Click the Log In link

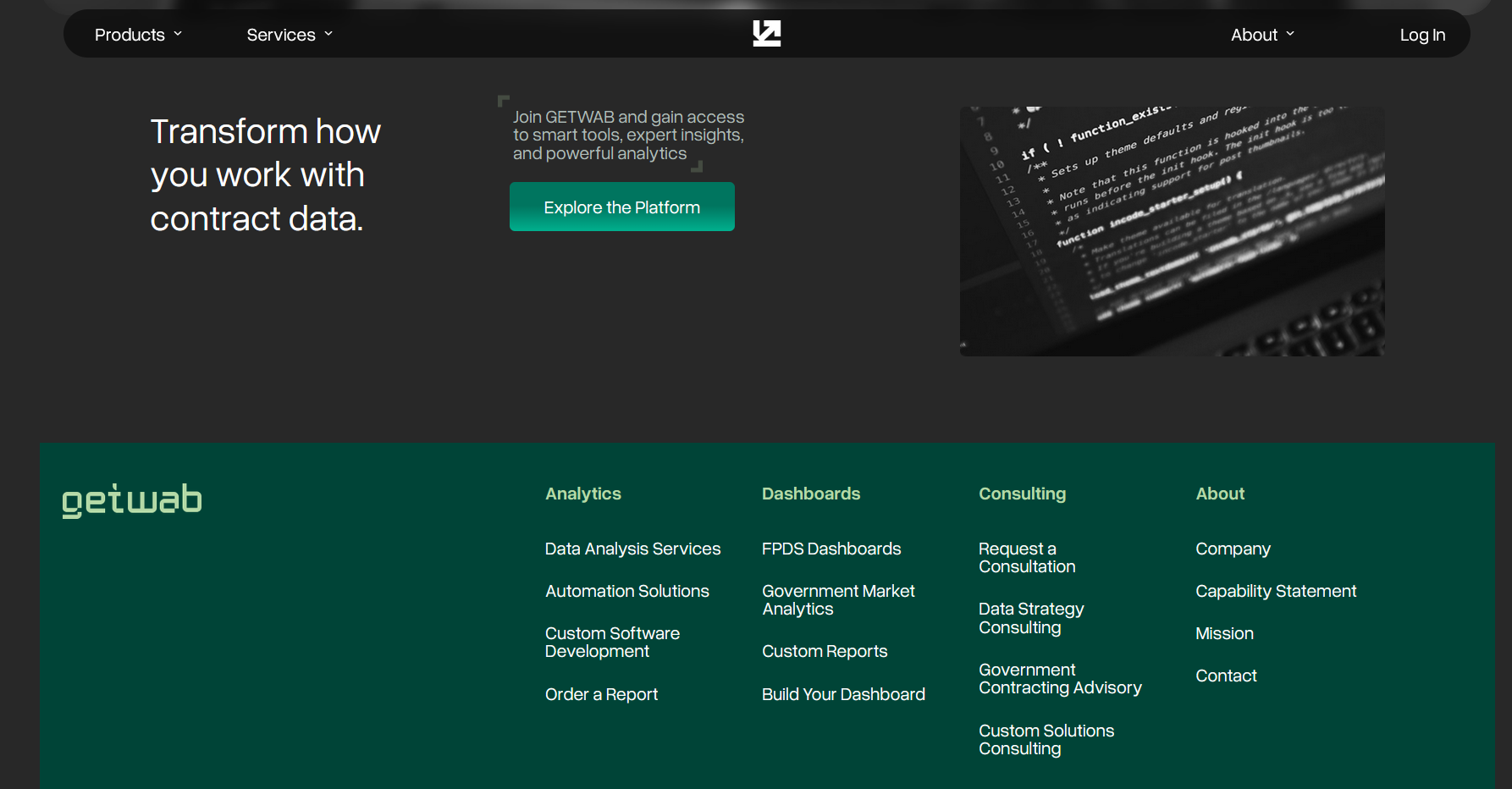[x=1422, y=35]
